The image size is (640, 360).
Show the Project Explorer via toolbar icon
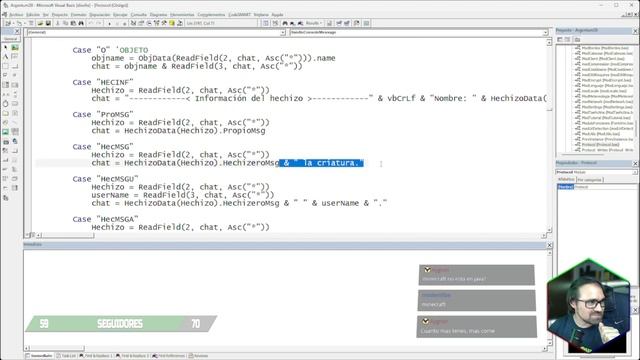tap(133, 23)
